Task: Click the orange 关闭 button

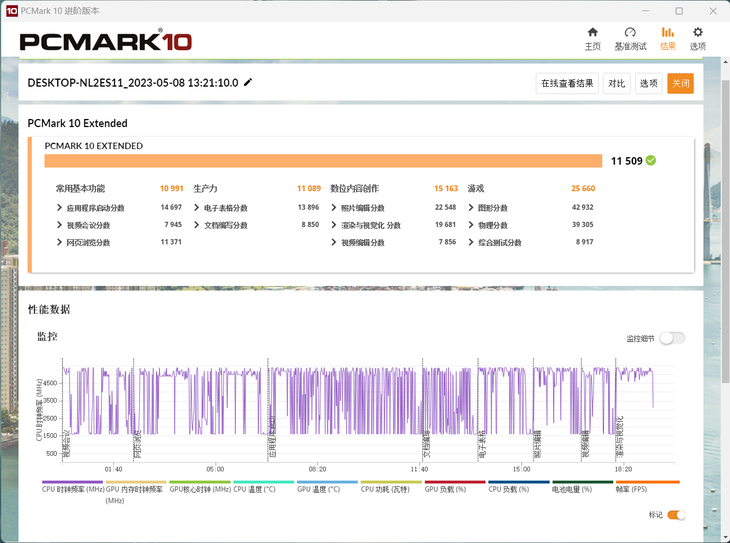Action: tap(680, 83)
